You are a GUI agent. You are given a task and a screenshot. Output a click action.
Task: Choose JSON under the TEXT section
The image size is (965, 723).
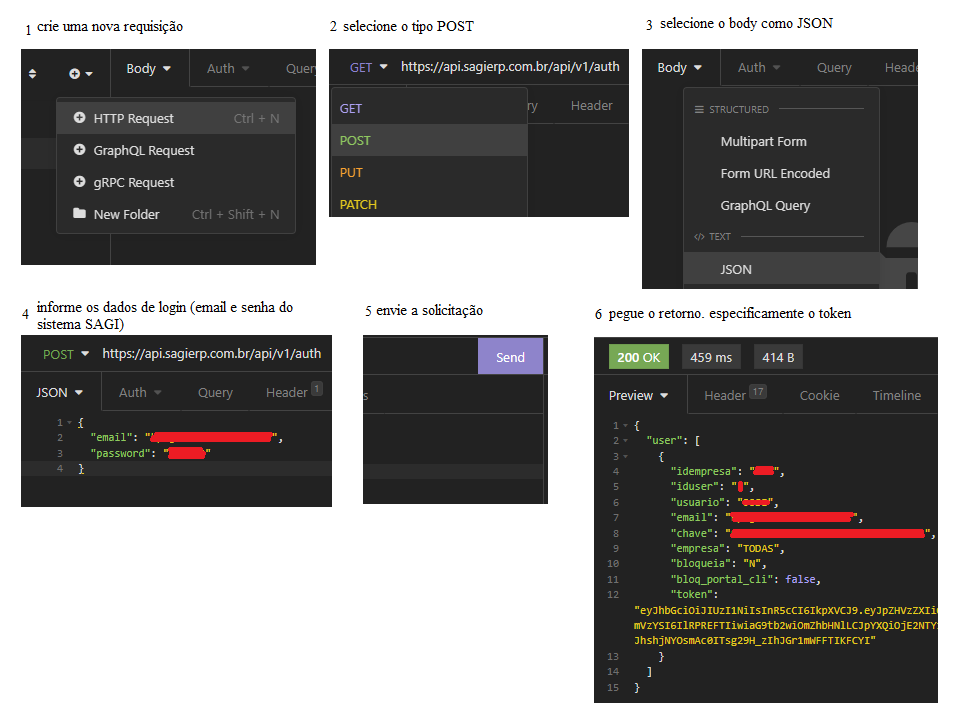point(782,270)
